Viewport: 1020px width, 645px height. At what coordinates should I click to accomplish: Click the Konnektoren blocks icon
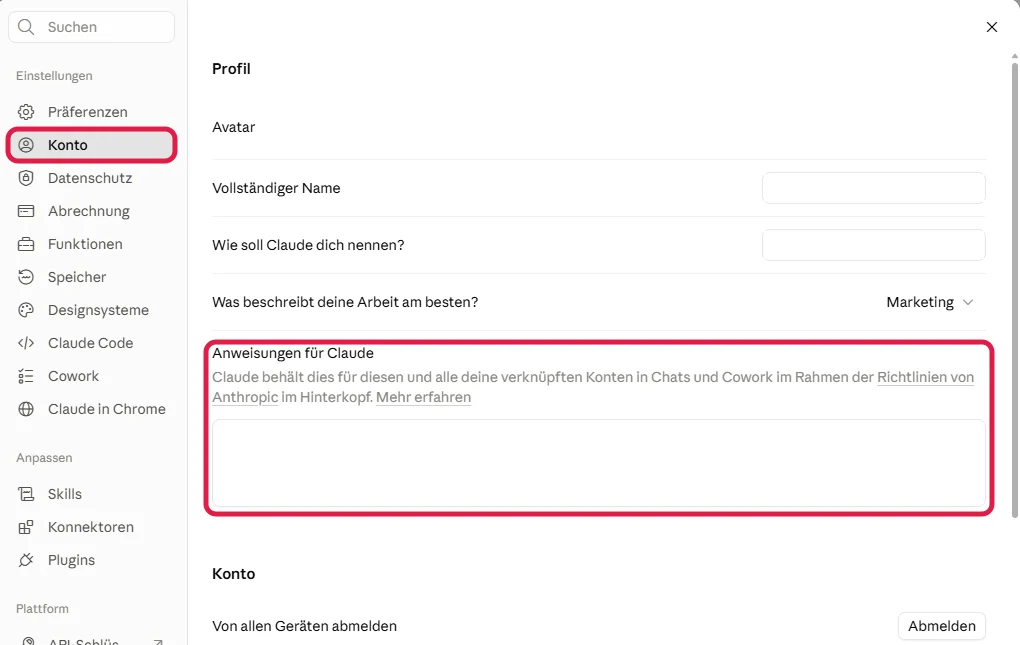(x=26, y=527)
